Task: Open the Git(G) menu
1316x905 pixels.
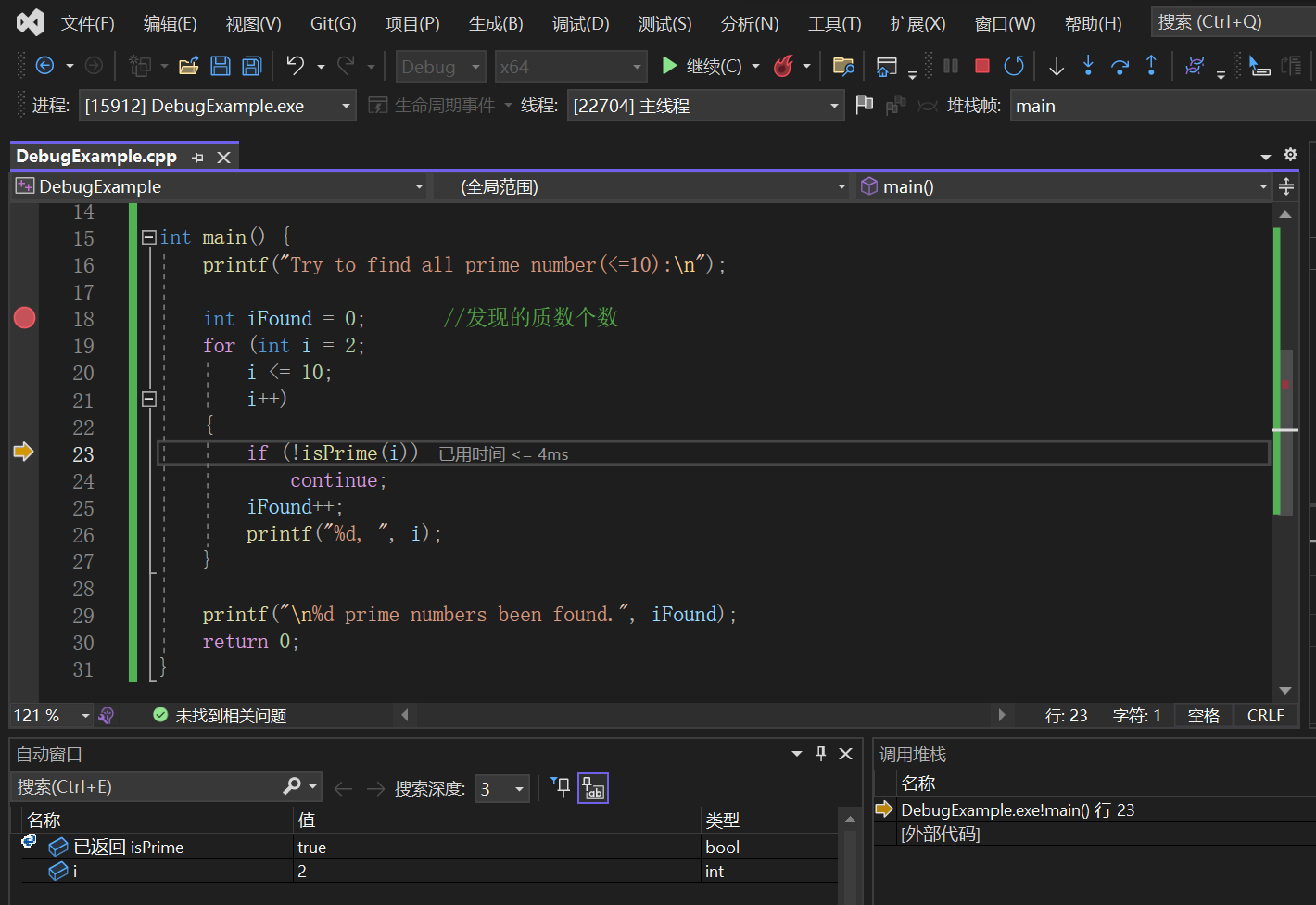Action: point(333,23)
